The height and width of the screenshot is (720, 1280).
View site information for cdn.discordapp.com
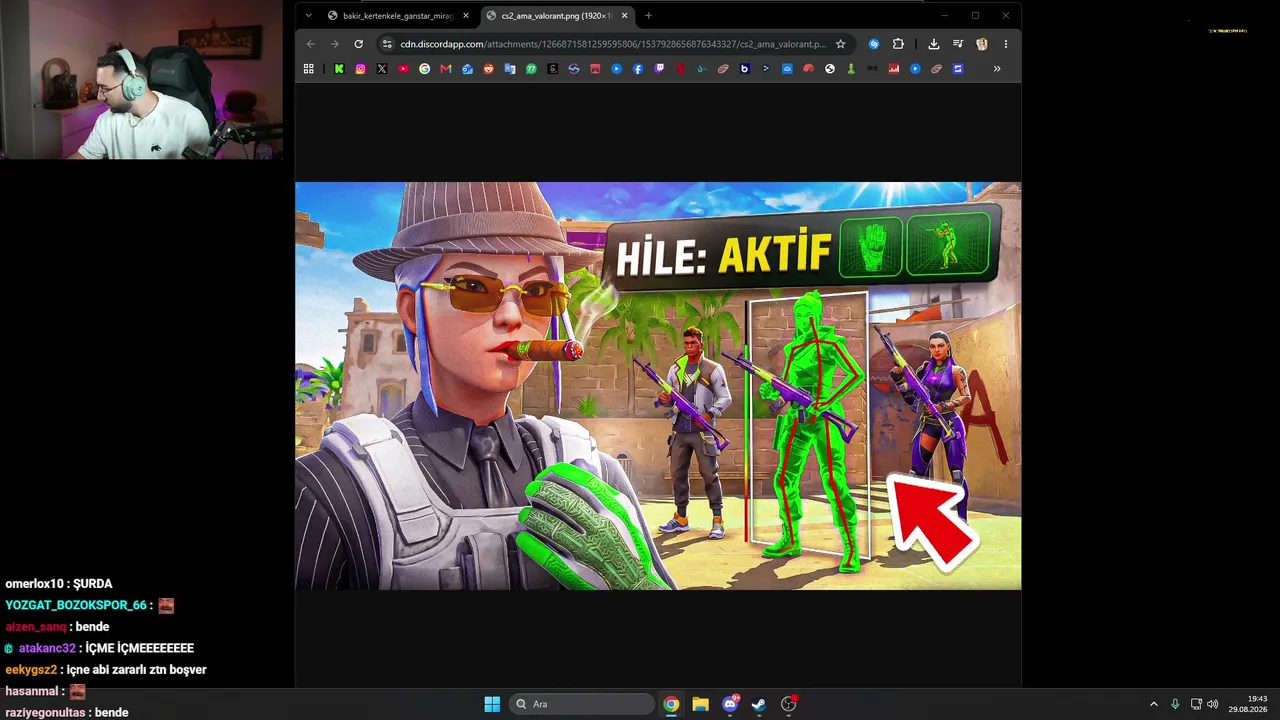(x=387, y=44)
